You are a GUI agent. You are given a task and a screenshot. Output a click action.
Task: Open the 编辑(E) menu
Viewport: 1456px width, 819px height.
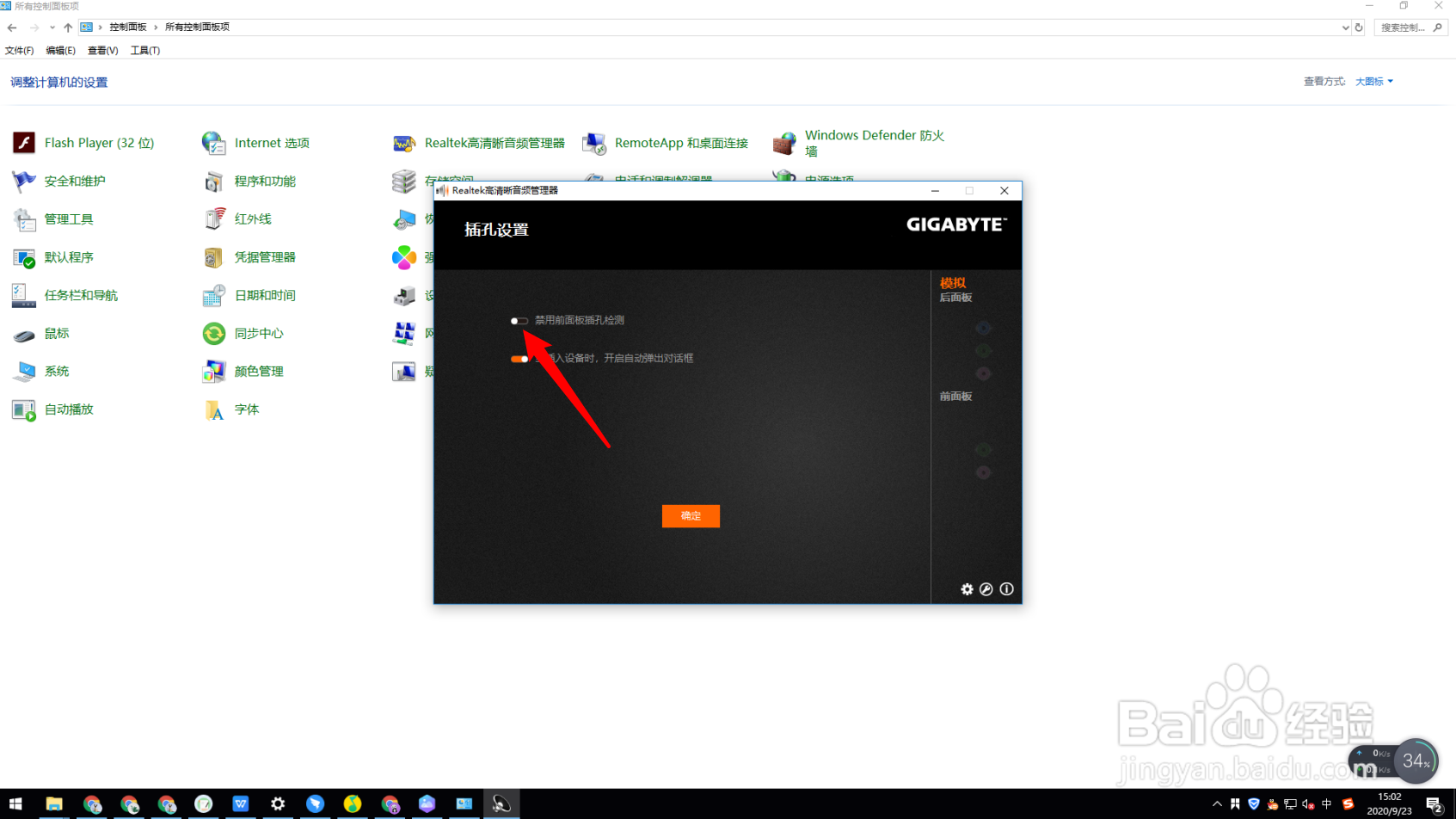(60, 51)
